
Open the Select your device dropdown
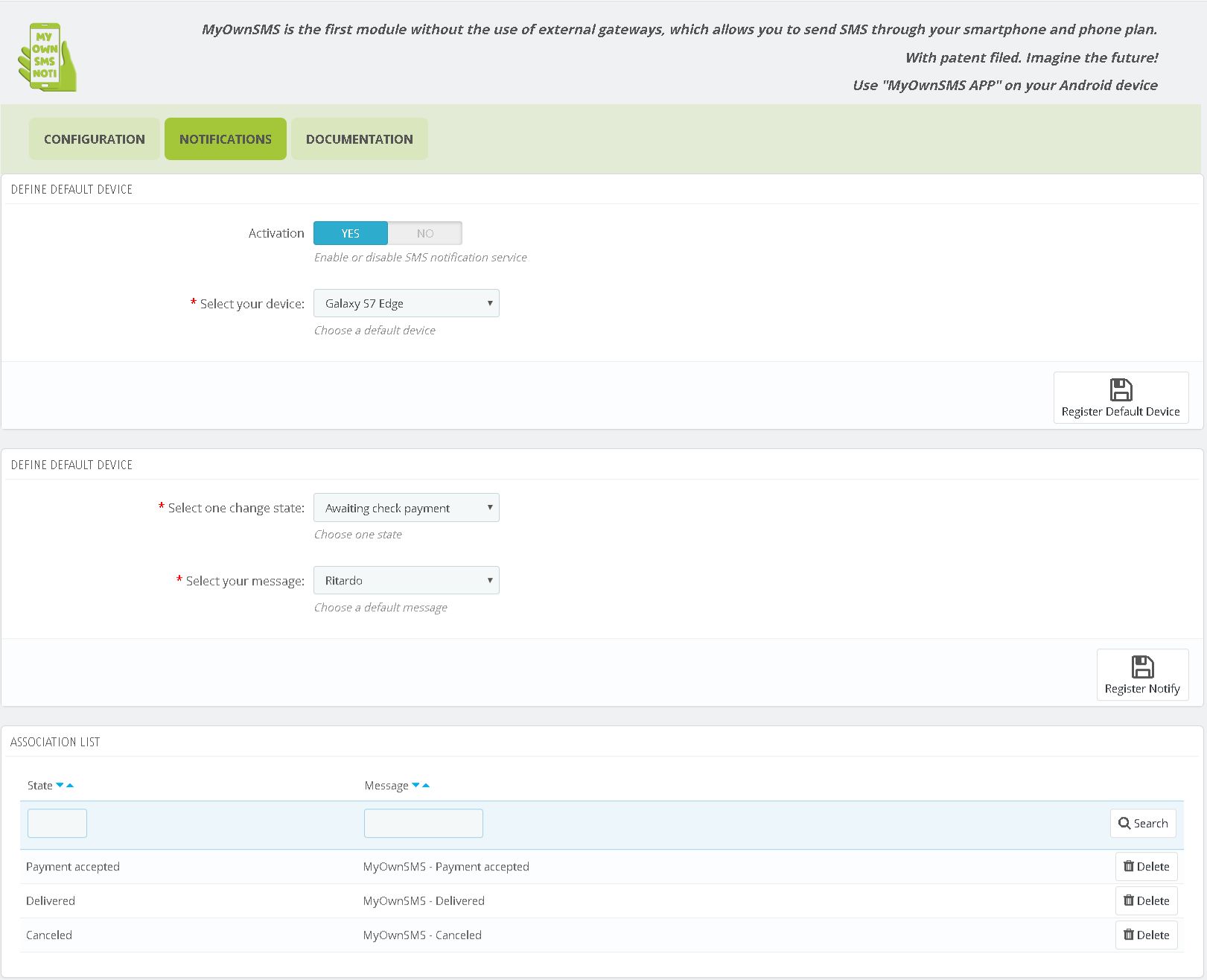tap(407, 303)
